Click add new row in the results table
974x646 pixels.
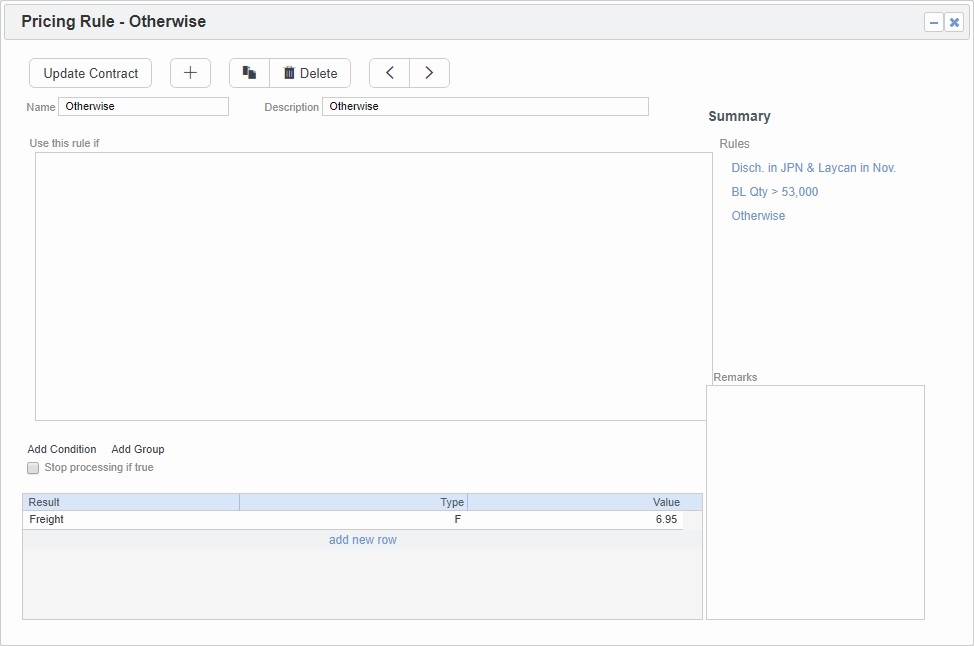click(363, 539)
